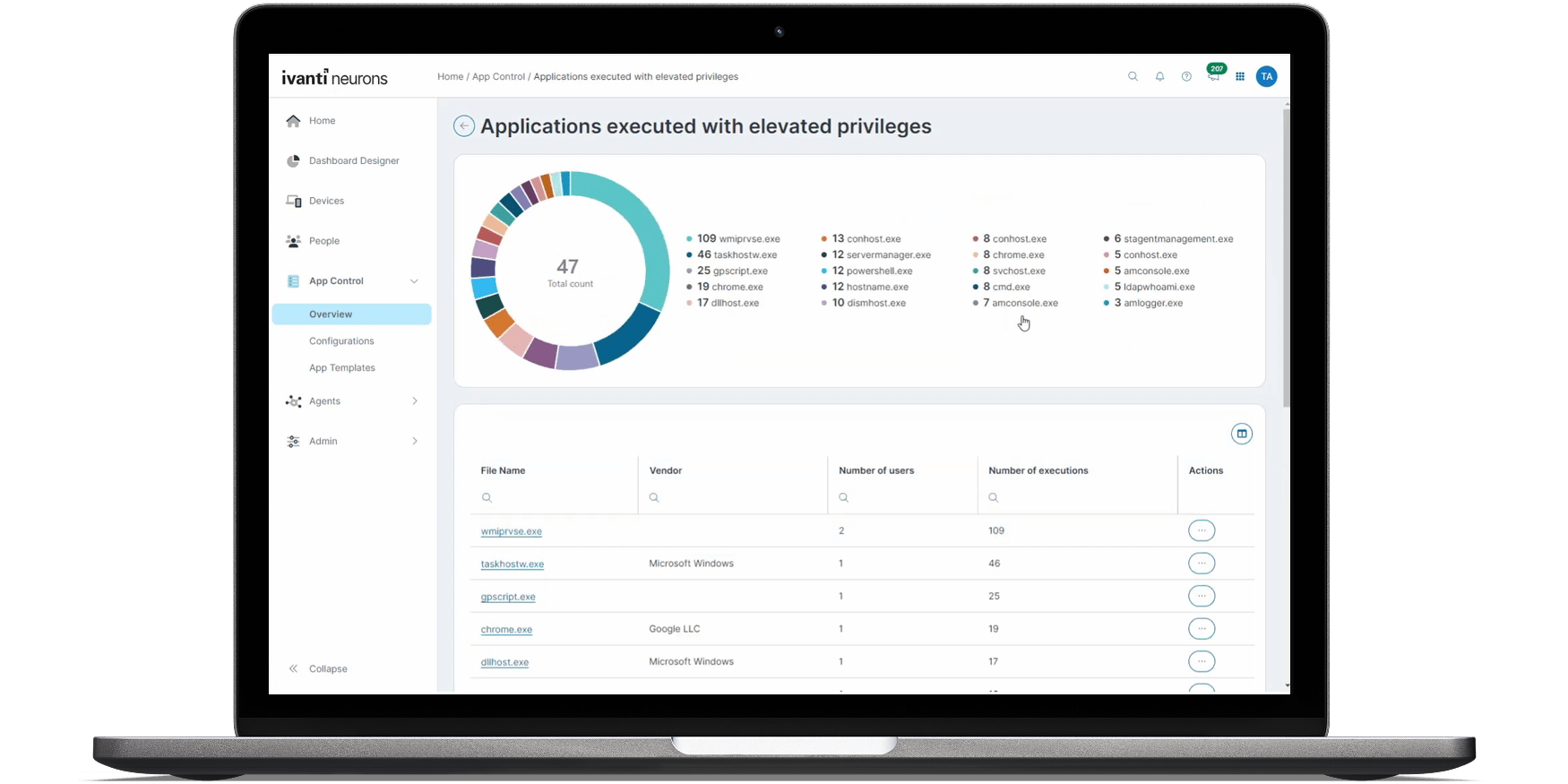Click the page vertical scrollbar

pos(1287,258)
